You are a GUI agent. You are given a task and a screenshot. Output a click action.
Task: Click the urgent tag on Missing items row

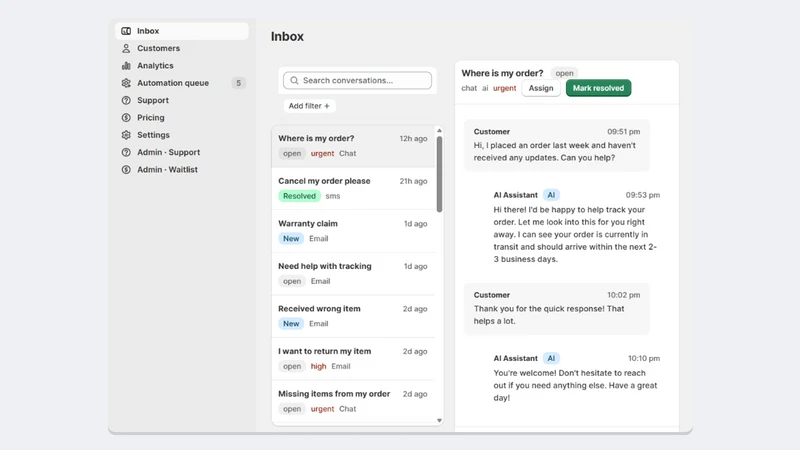[x=322, y=409]
